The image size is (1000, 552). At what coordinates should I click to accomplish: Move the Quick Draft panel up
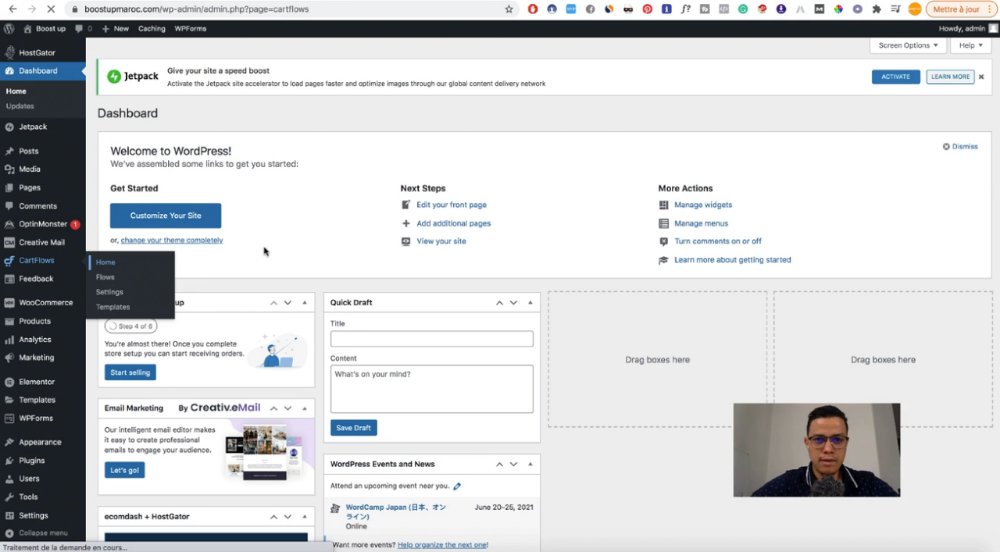click(x=499, y=303)
